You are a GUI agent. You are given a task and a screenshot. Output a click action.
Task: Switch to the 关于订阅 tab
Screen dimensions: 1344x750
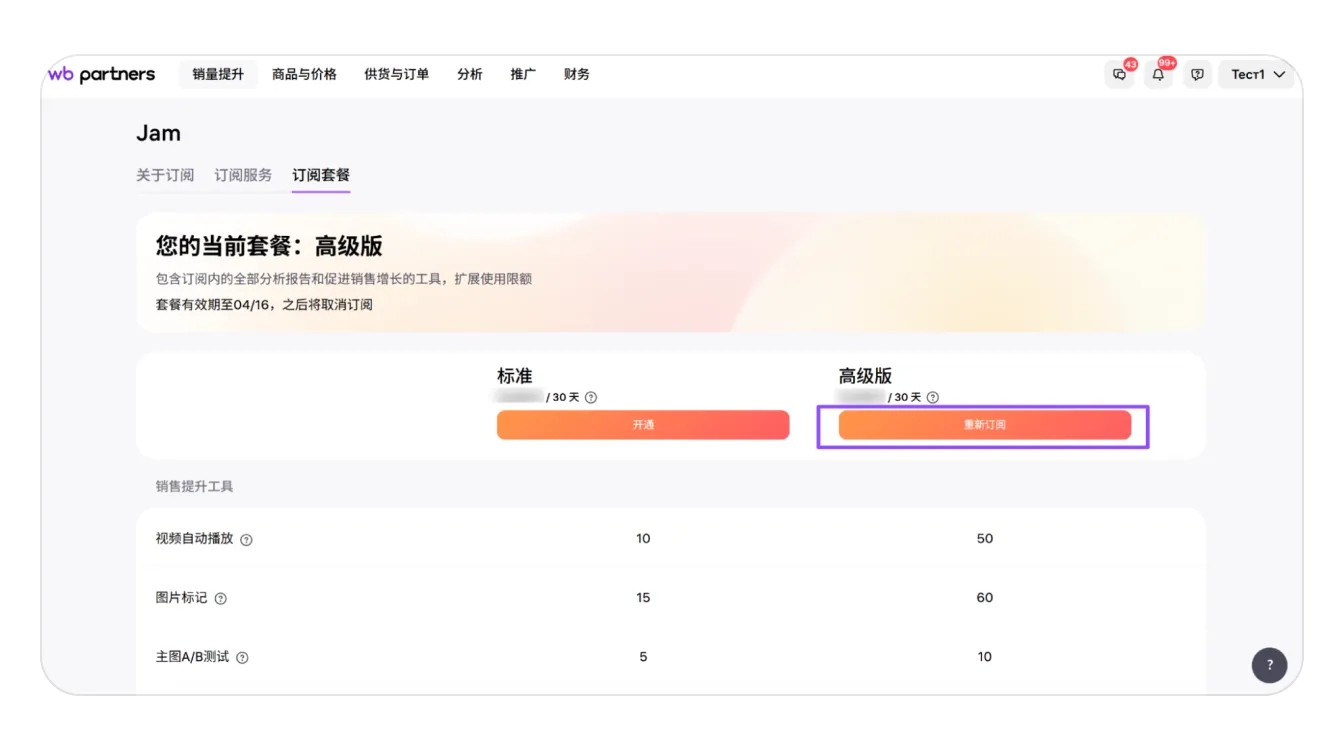pyautogui.click(x=165, y=175)
